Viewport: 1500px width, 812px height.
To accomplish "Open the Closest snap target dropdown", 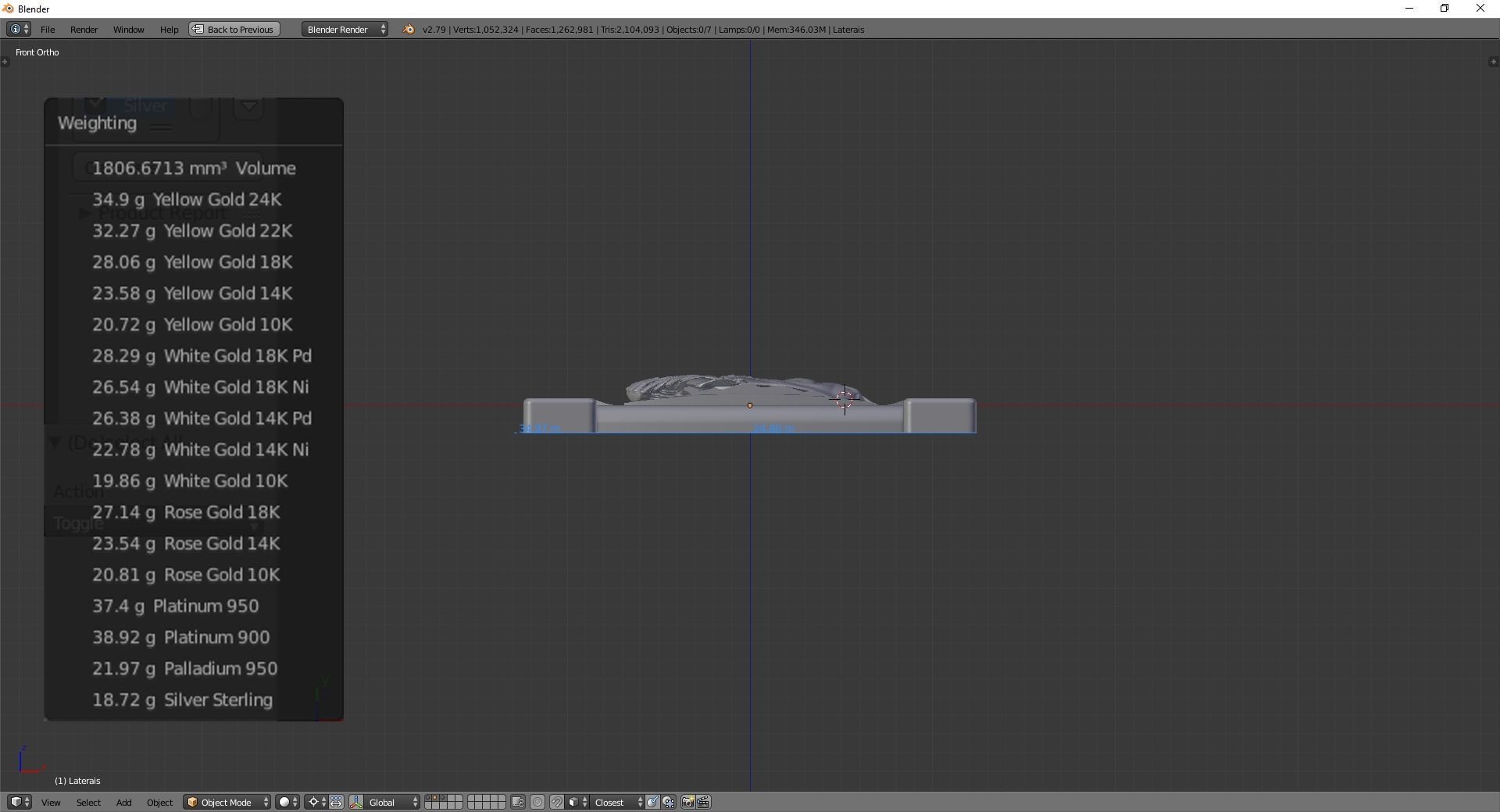I will coord(617,802).
